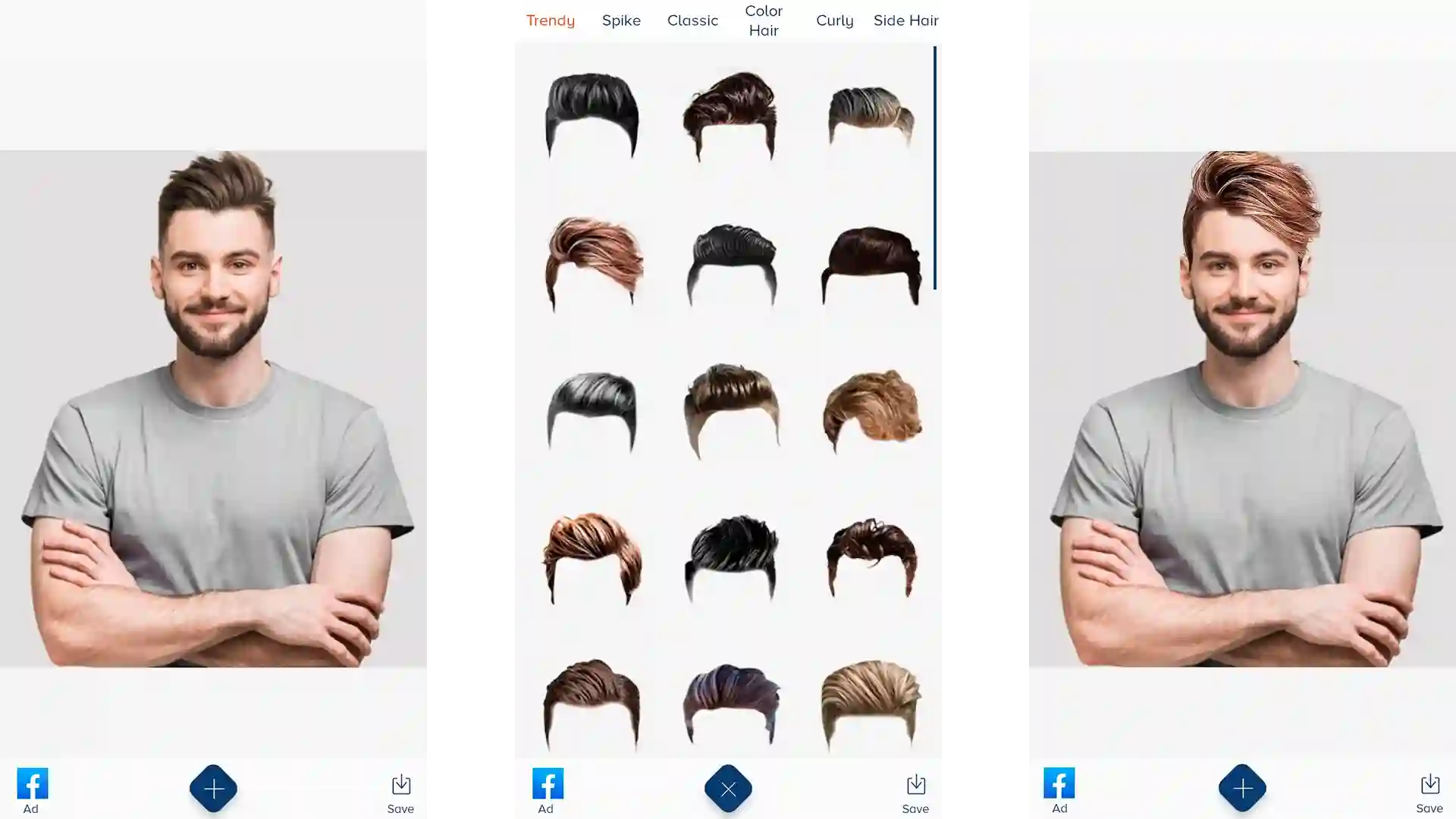
Task: Select the Color Hair category tab
Action: pos(763,20)
